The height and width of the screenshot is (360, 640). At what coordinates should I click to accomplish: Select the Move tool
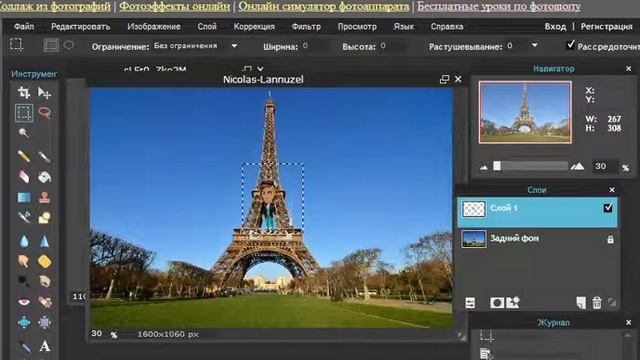pyautogui.click(x=44, y=93)
